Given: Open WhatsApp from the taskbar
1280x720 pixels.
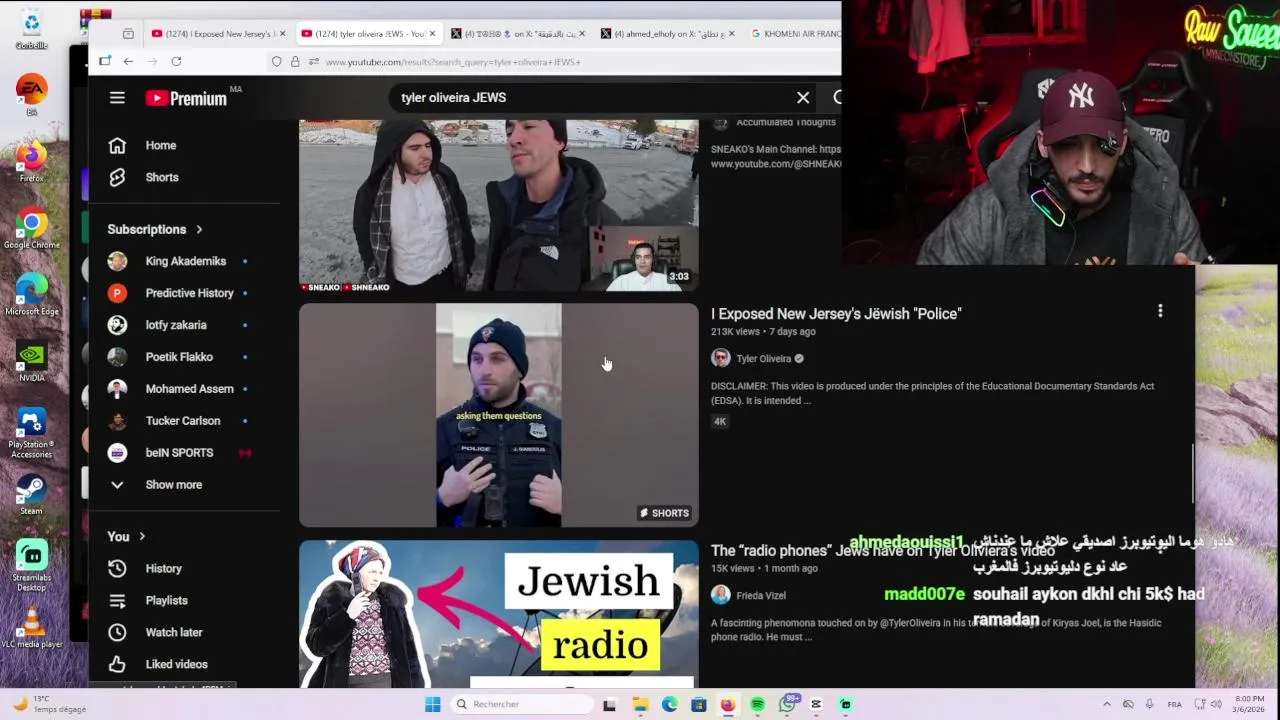Looking at the screenshot, I should coord(787,704).
